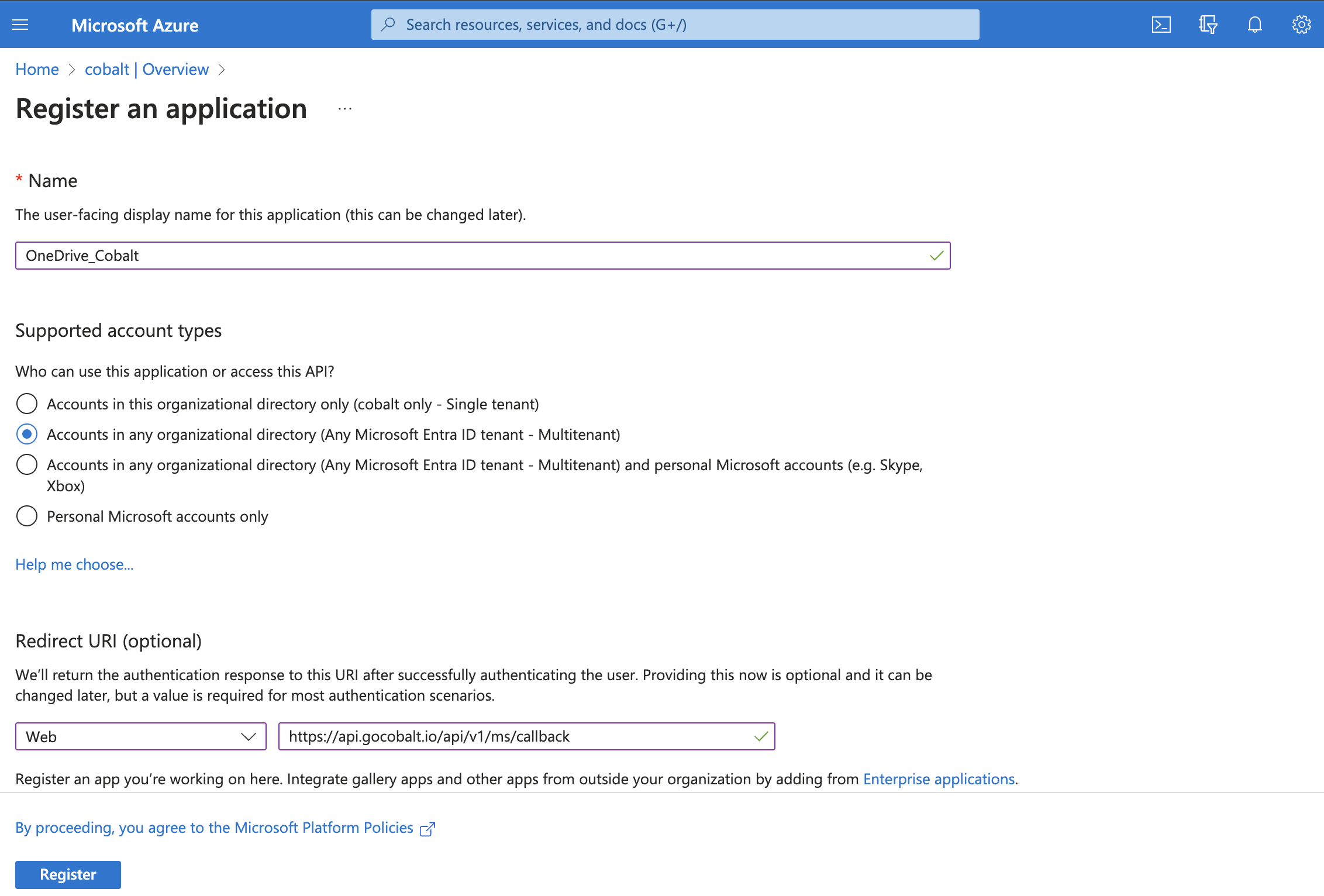
Task: Select Accounts in this organizational directory only
Action: tap(26, 404)
